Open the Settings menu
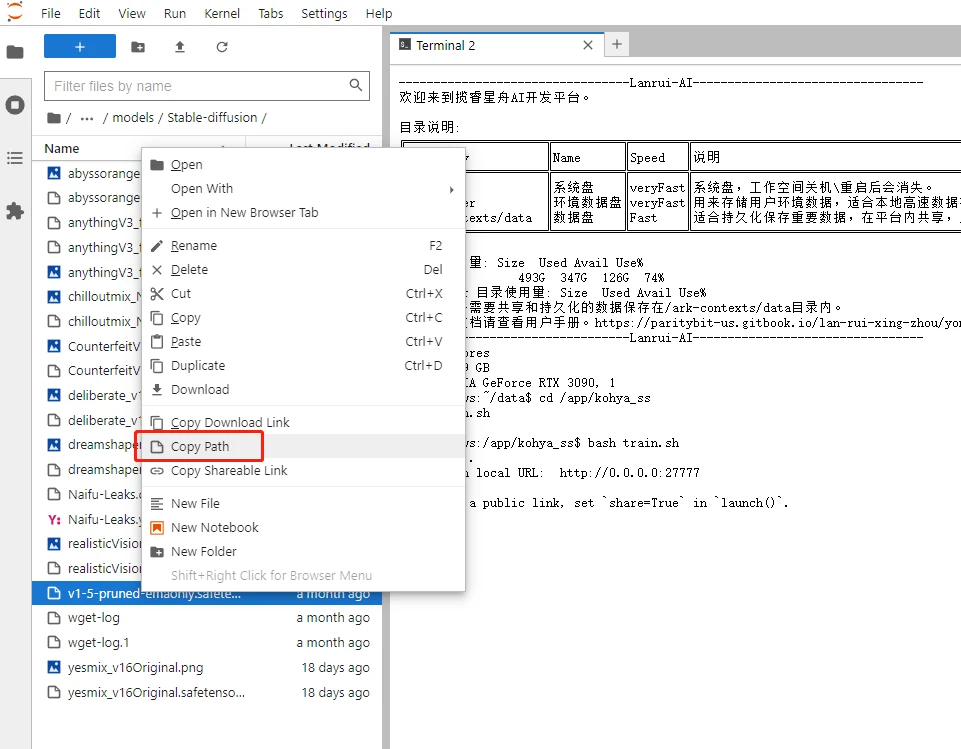This screenshot has height=749, width=961. (324, 13)
